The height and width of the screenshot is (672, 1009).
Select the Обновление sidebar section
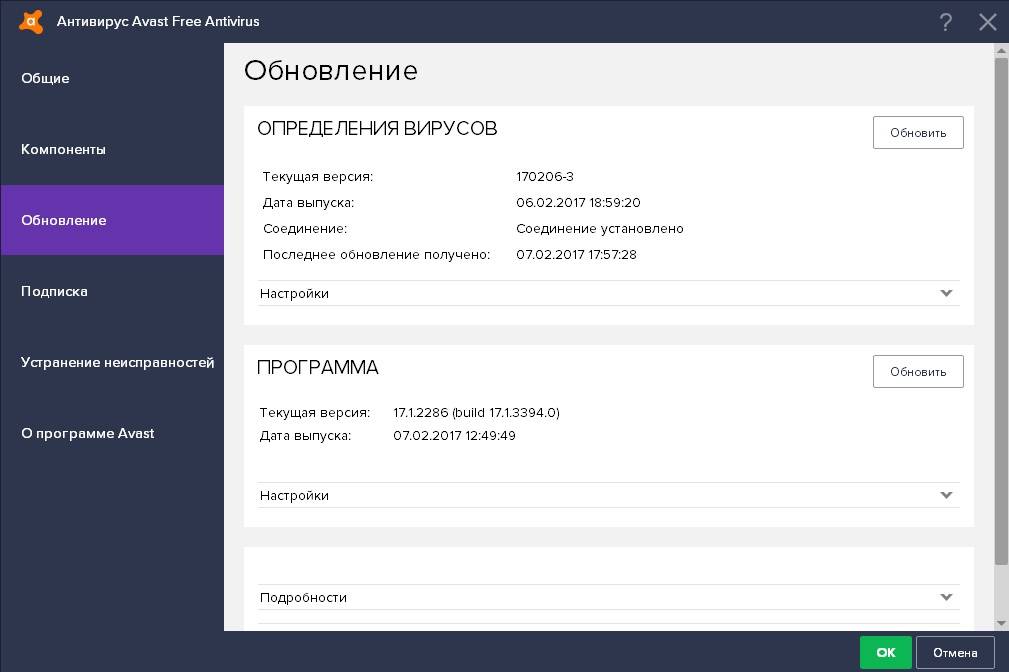[x=112, y=220]
